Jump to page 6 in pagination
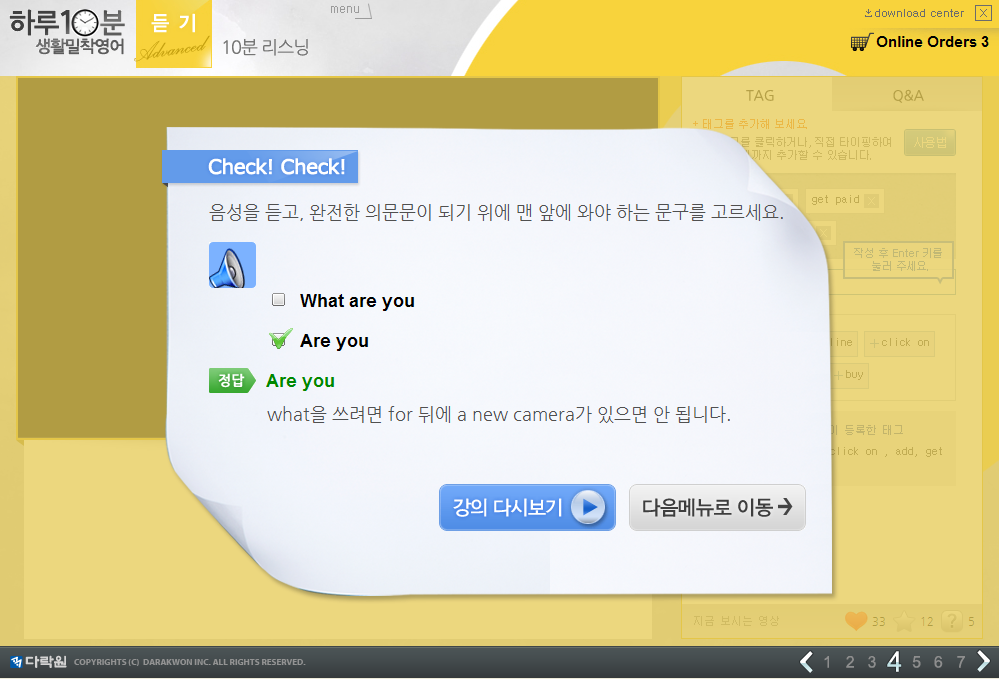This screenshot has width=999, height=679. click(x=938, y=661)
